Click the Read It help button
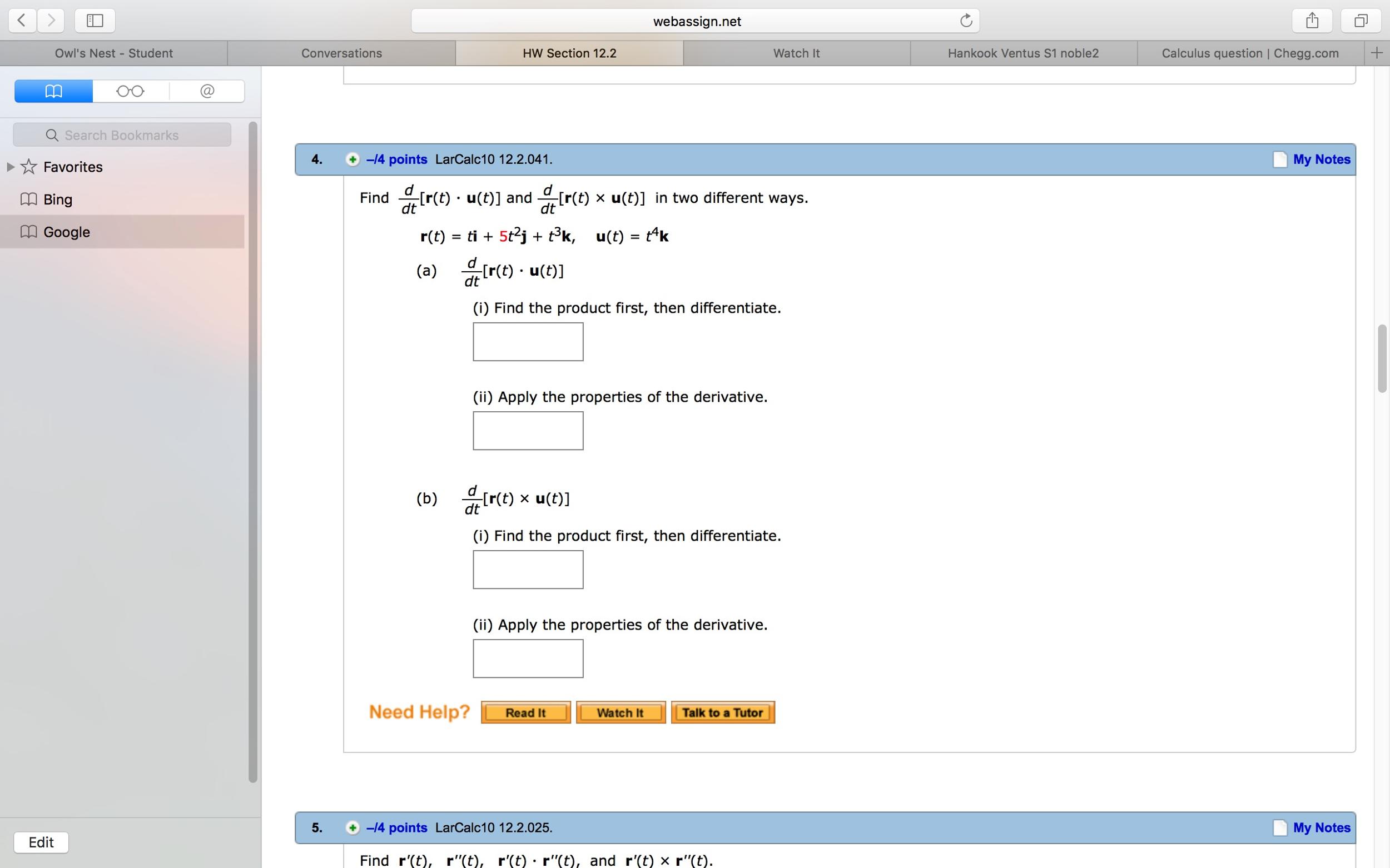Screen dimensions: 1390x868 (x=525, y=712)
